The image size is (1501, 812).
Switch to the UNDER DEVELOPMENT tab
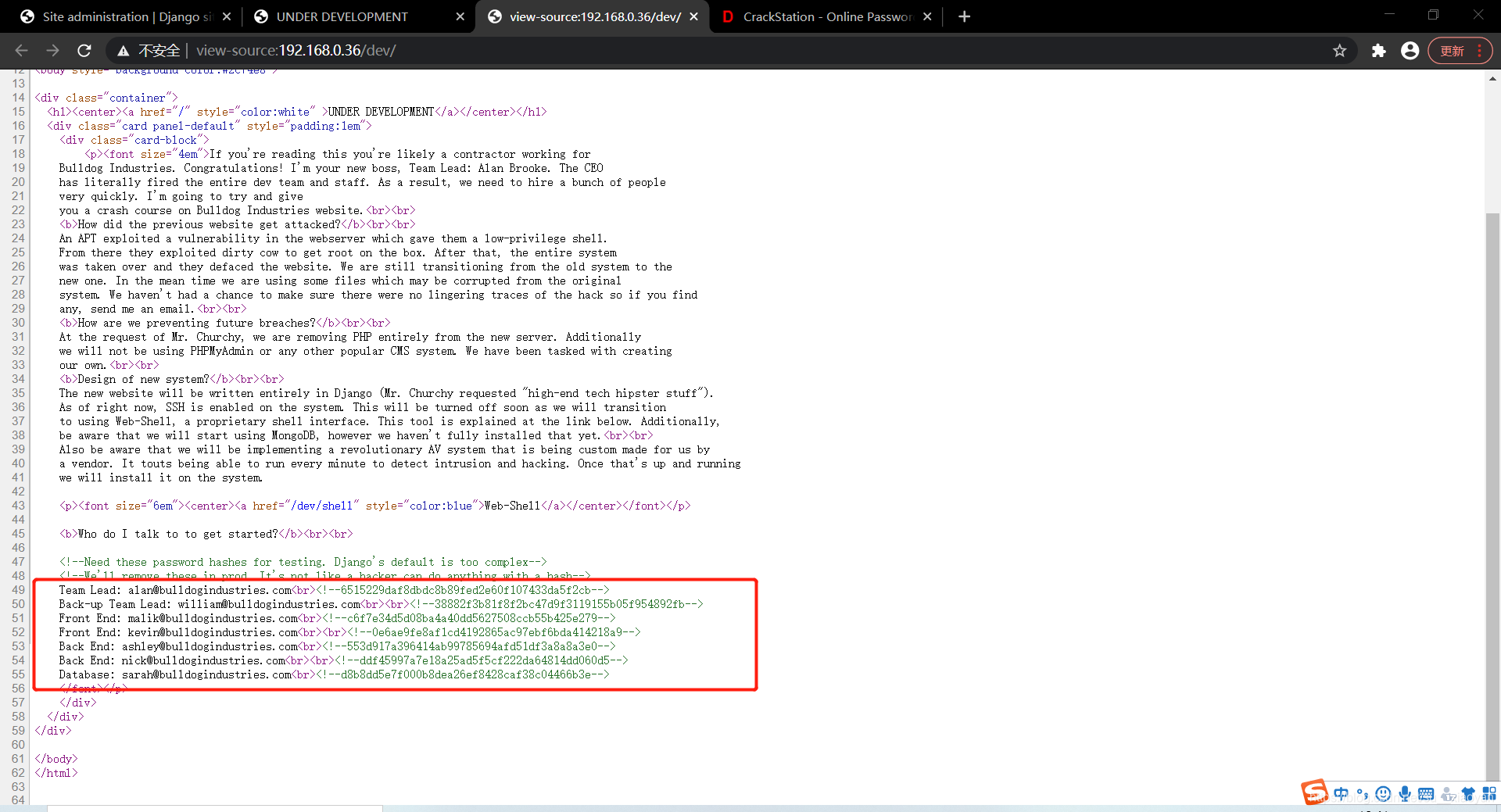pos(358,16)
